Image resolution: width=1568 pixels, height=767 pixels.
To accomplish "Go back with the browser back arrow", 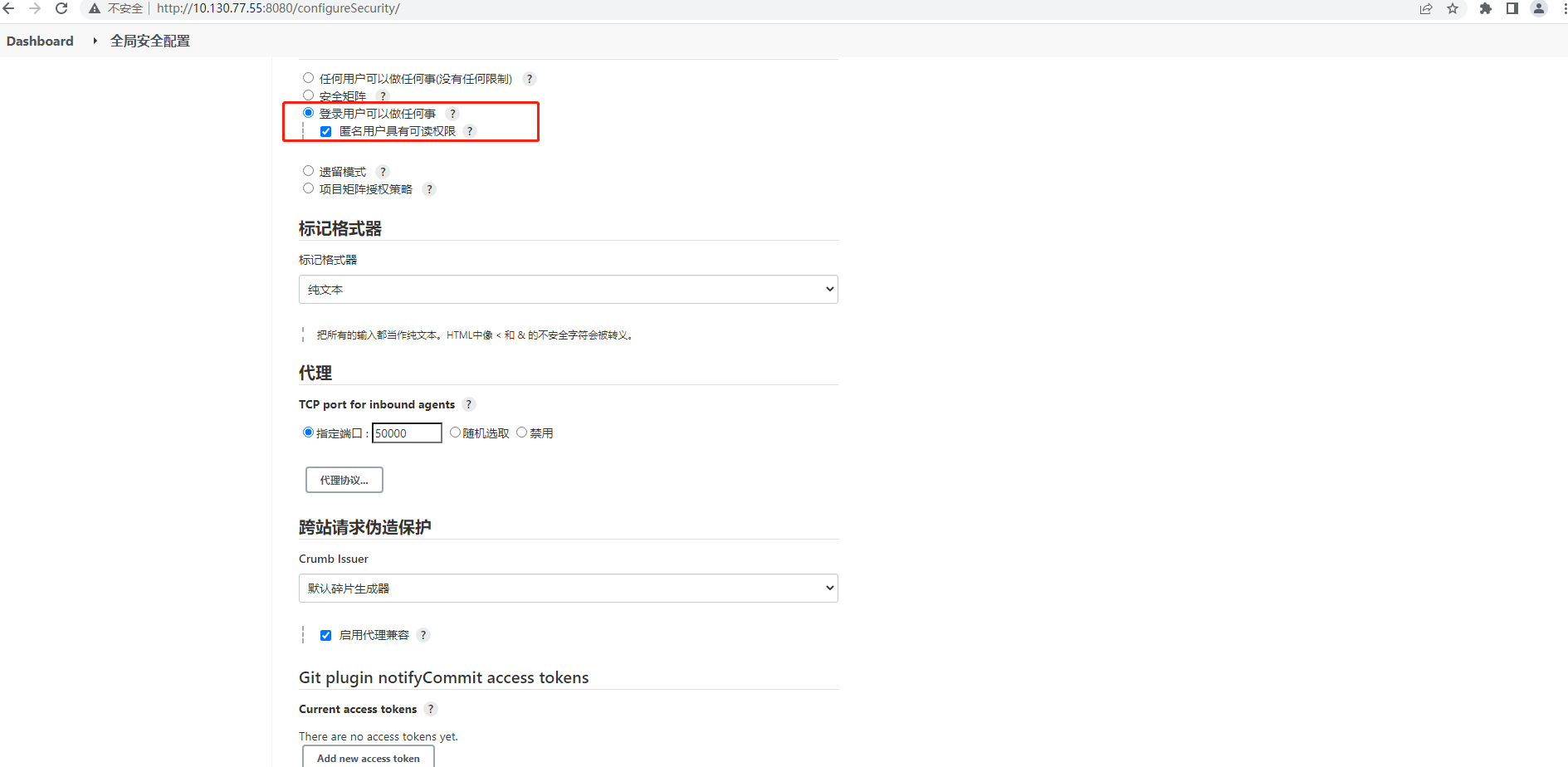I will pos(9,8).
